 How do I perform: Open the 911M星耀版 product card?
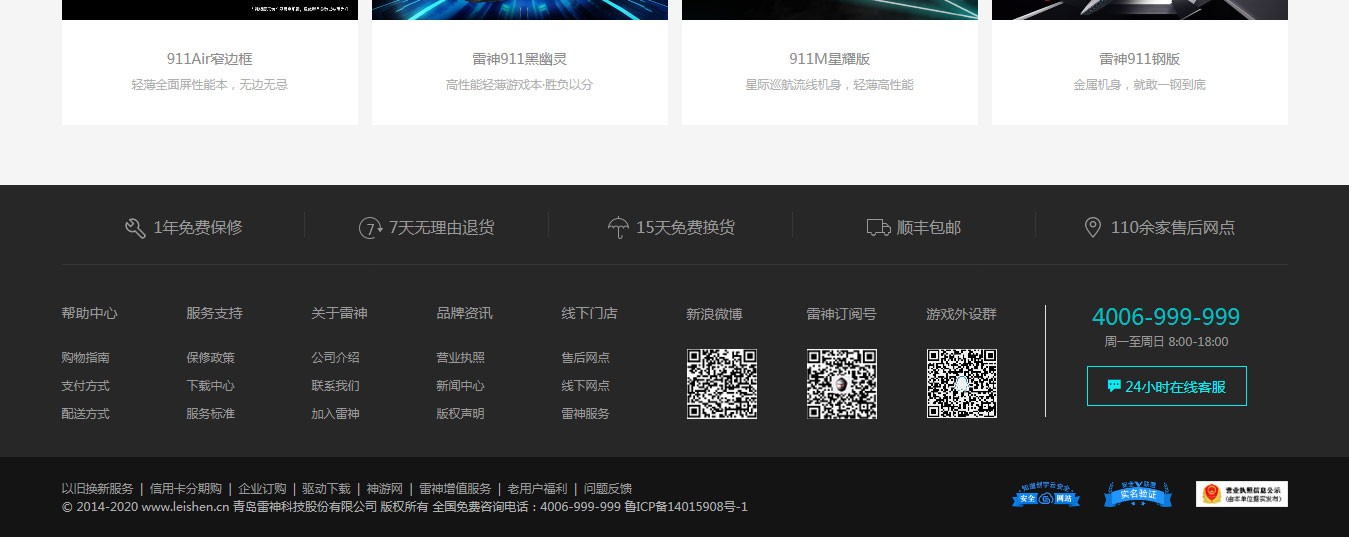[x=830, y=62]
